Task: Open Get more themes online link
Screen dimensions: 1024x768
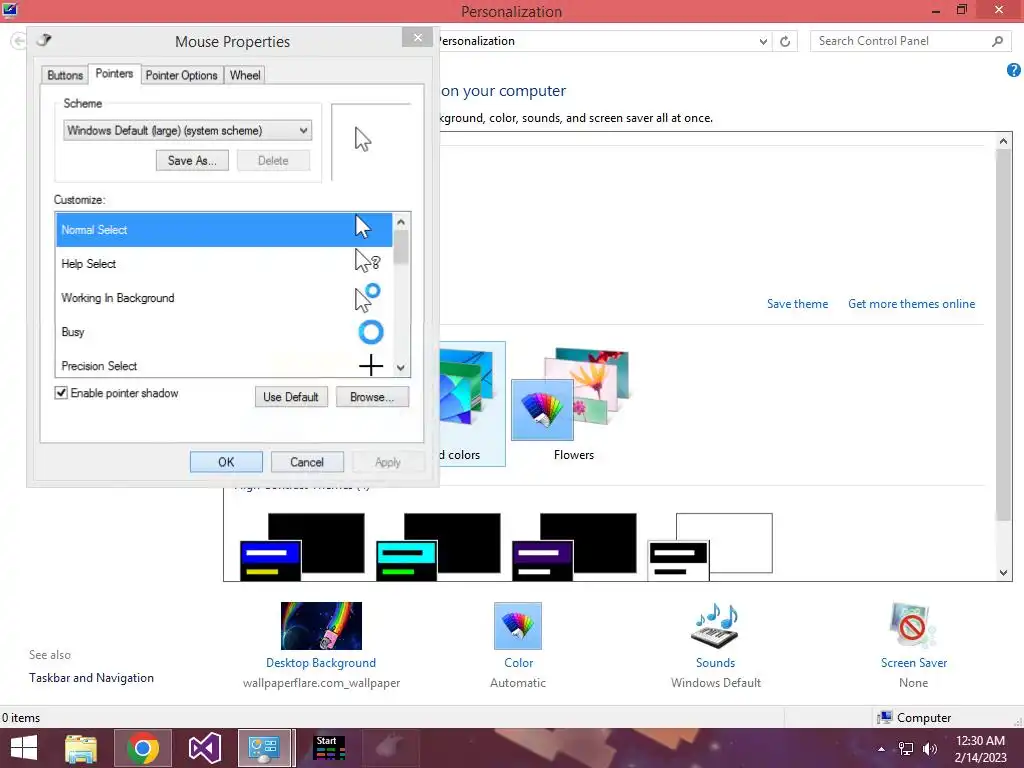Action: [911, 304]
